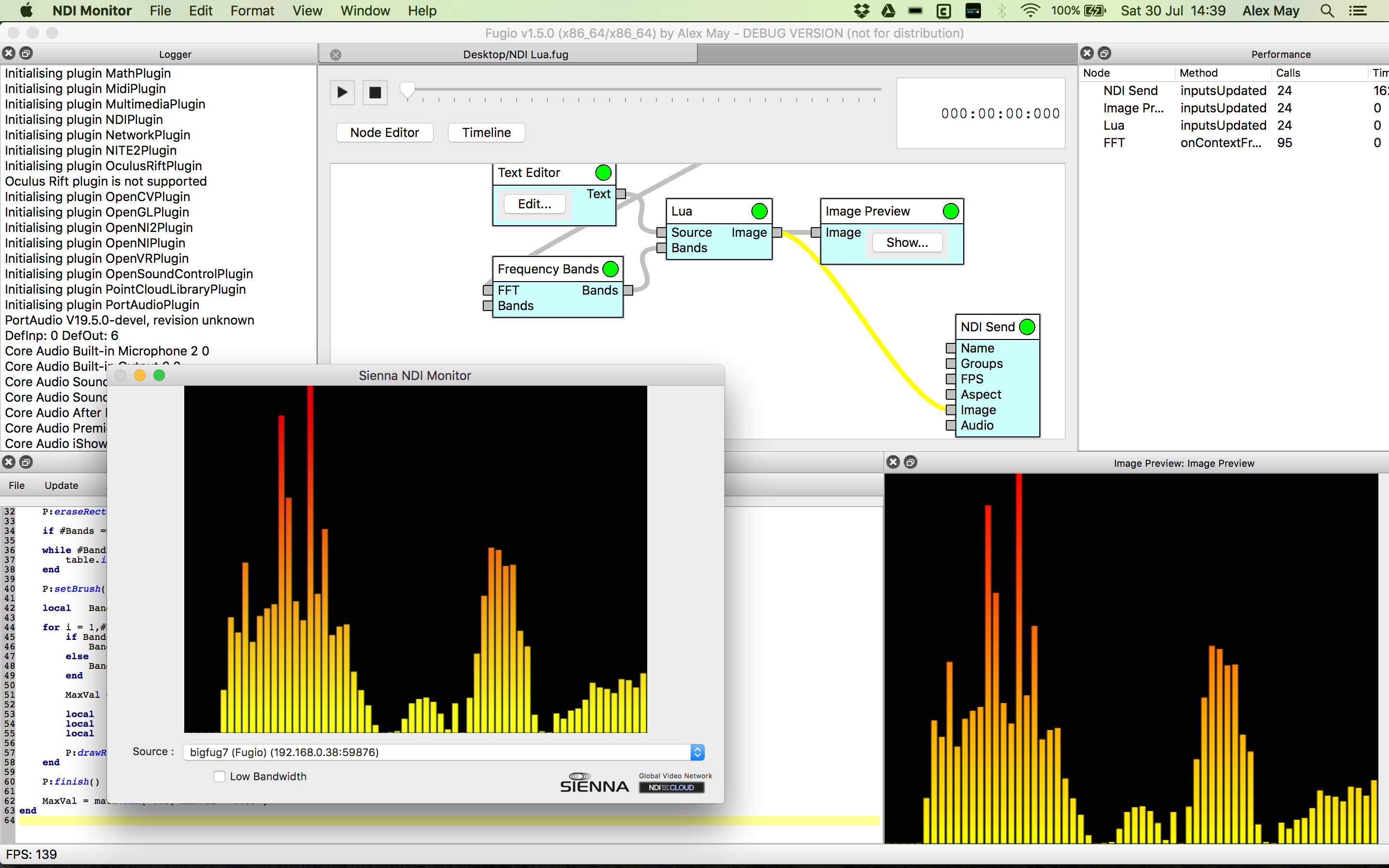Click the Image input pin on Image Preview node
The width and height of the screenshot is (1389, 868).
tap(816, 232)
